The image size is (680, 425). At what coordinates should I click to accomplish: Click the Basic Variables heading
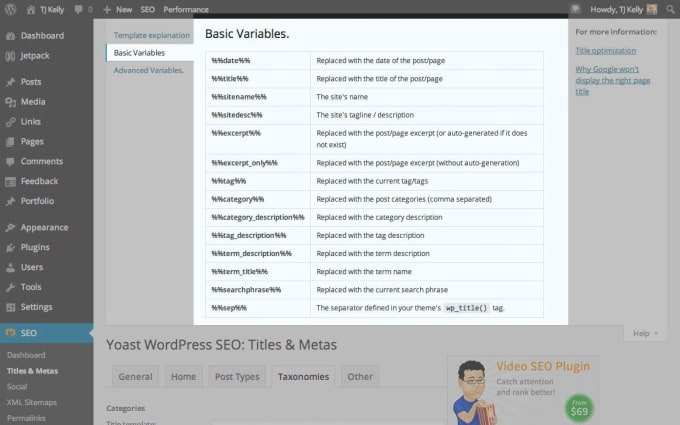tap(247, 34)
